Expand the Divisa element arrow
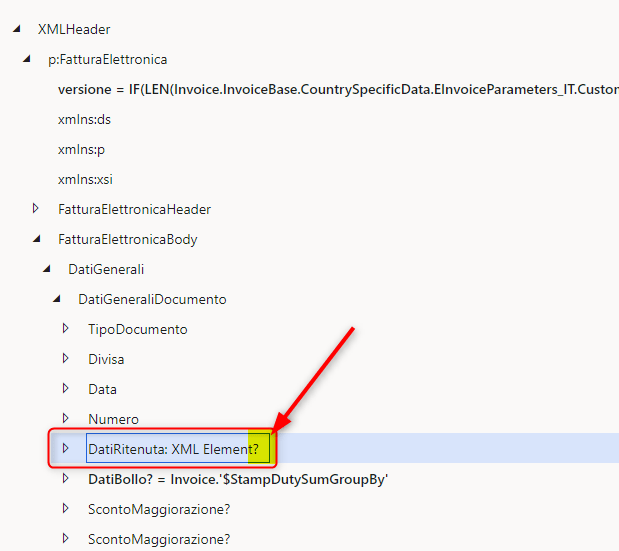Image resolution: width=619 pixels, height=551 pixels. (x=66, y=359)
